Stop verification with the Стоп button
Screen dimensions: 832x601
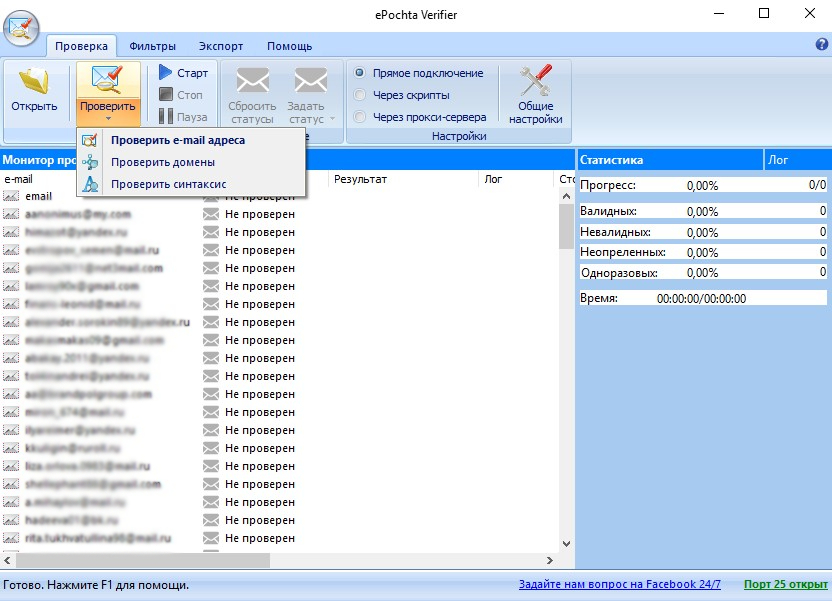coord(181,95)
